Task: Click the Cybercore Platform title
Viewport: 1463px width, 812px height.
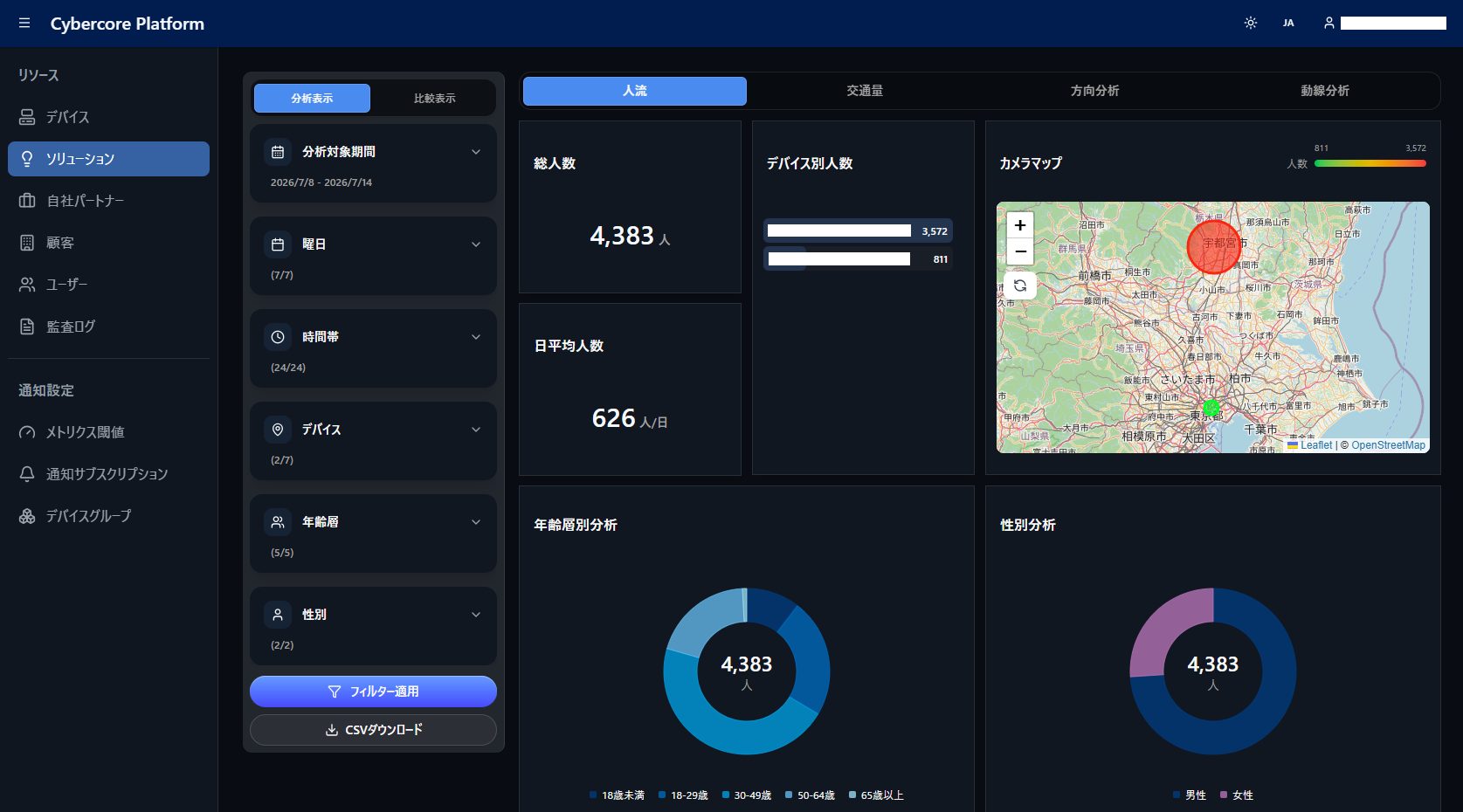Action: coord(128,24)
